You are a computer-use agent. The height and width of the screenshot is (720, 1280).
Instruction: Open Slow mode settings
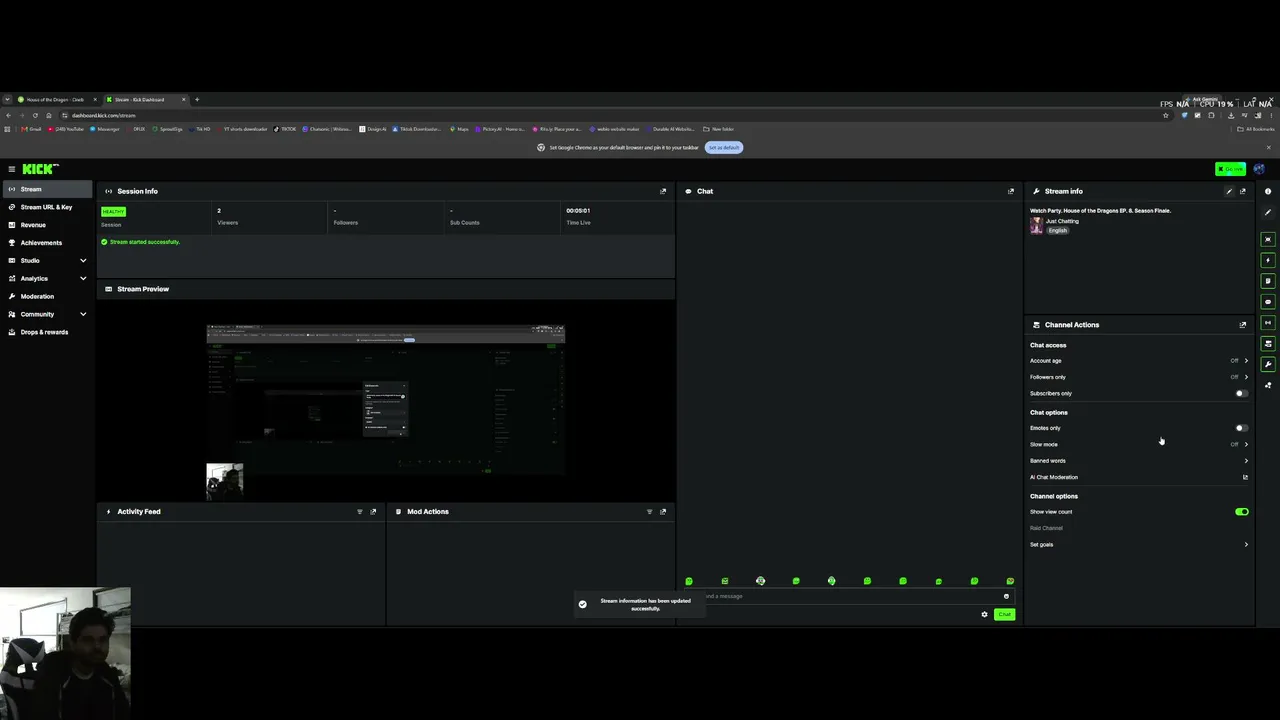coord(1139,444)
